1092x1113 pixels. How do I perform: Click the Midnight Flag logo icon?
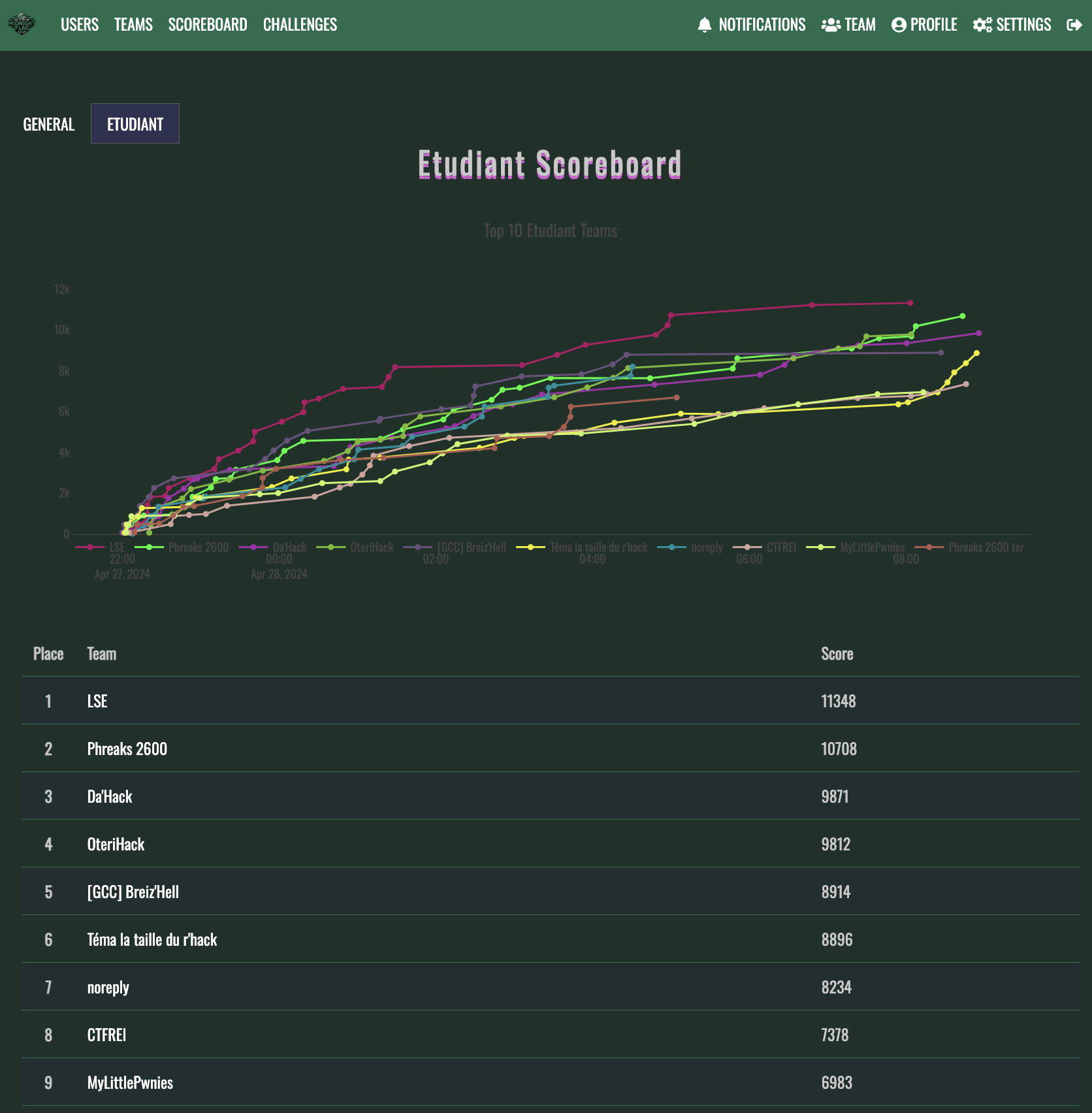(22, 25)
